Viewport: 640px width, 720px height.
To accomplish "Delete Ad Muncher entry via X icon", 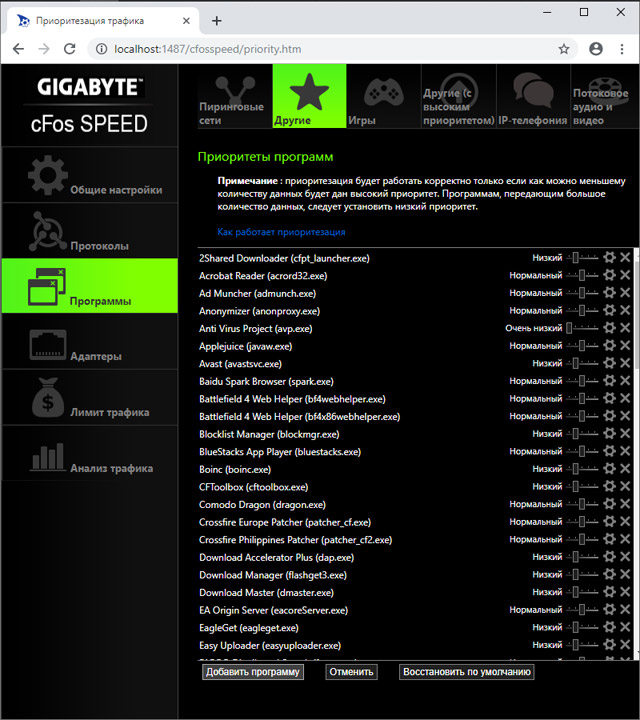I will pos(625,292).
